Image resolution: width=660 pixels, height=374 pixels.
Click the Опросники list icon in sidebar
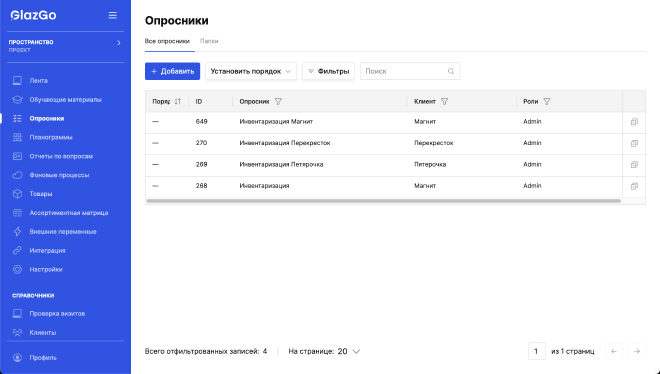point(17,119)
